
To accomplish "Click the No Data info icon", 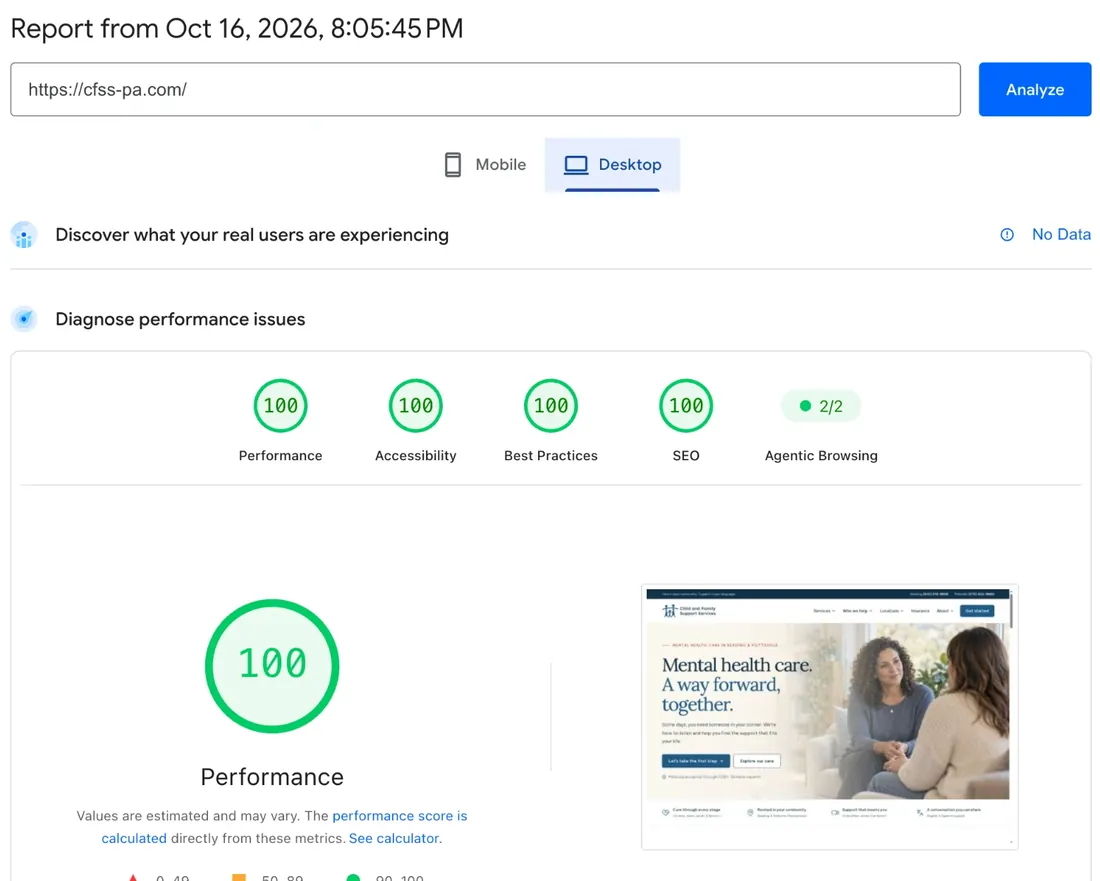I will point(1007,235).
